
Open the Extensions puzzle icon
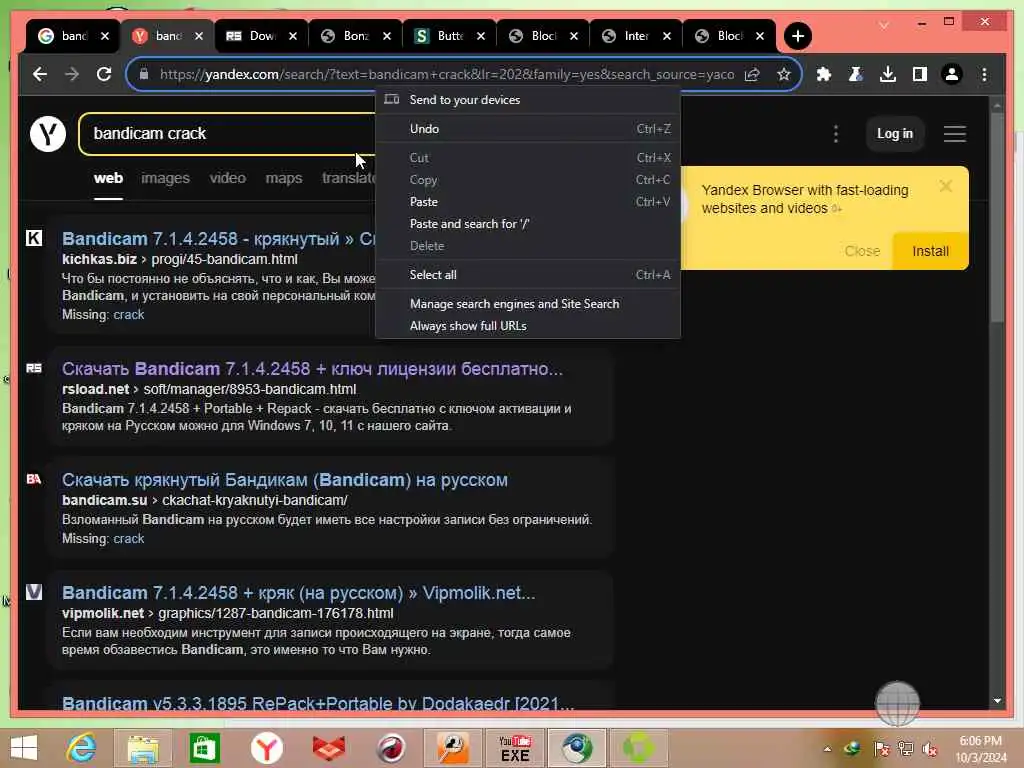[x=824, y=74]
